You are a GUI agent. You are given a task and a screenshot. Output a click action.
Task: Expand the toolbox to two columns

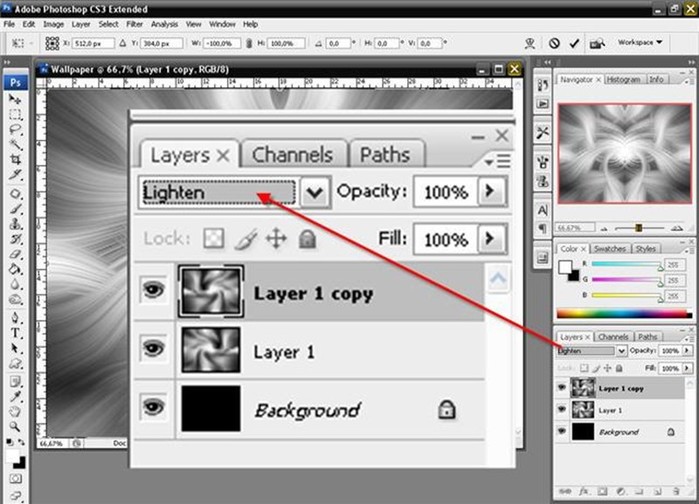(x=8, y=62)
